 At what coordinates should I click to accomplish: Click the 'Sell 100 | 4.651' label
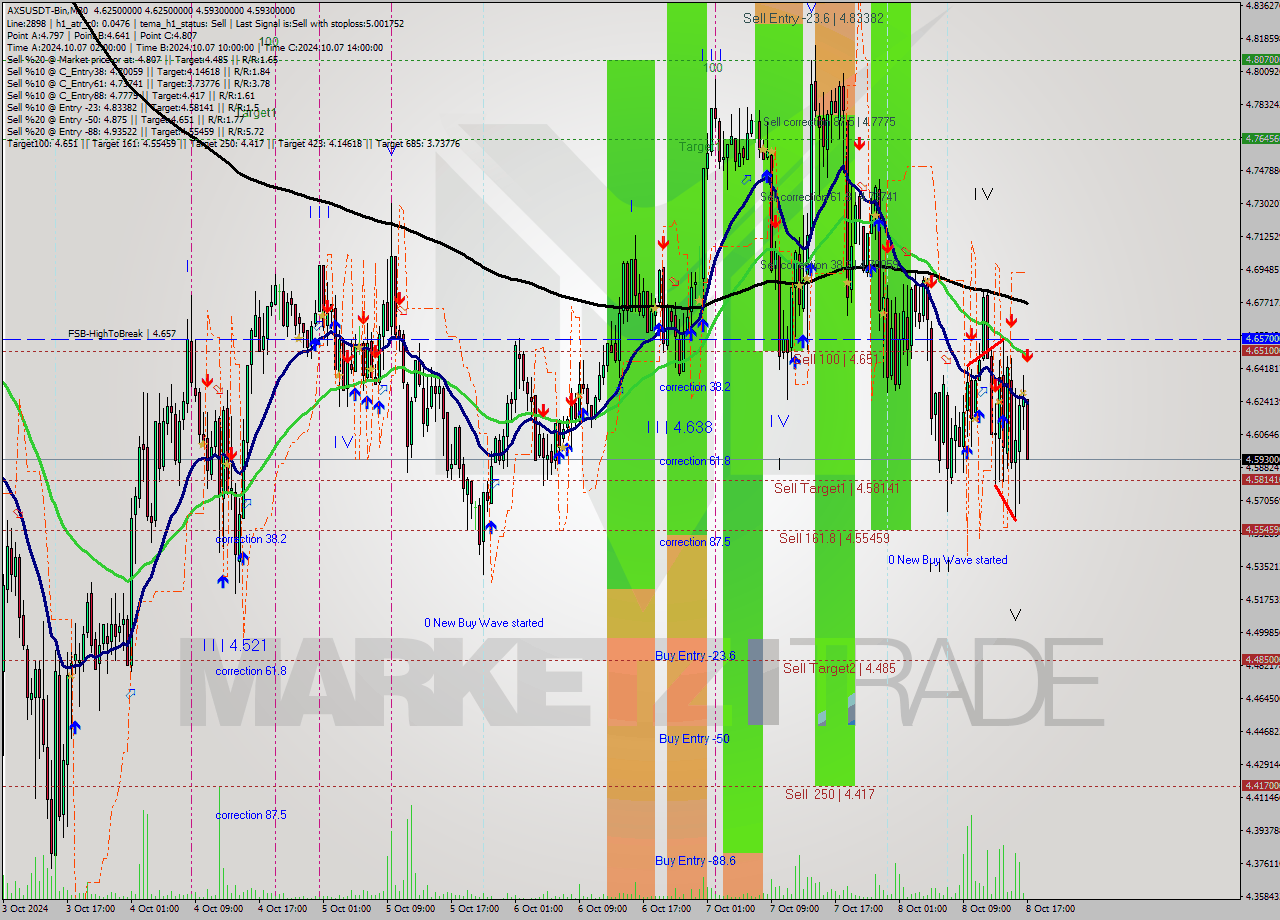point(836,358)
